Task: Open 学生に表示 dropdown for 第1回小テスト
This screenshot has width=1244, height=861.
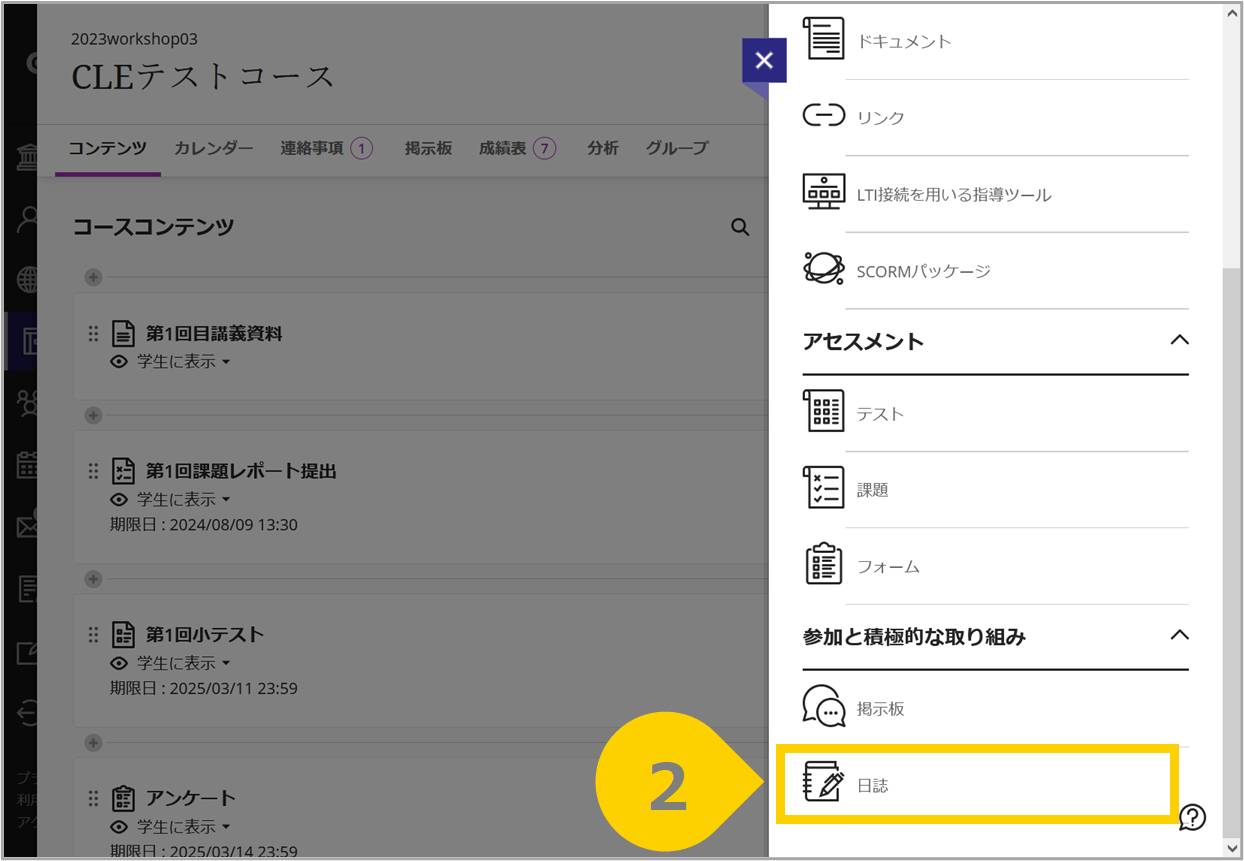Action: 183,663
